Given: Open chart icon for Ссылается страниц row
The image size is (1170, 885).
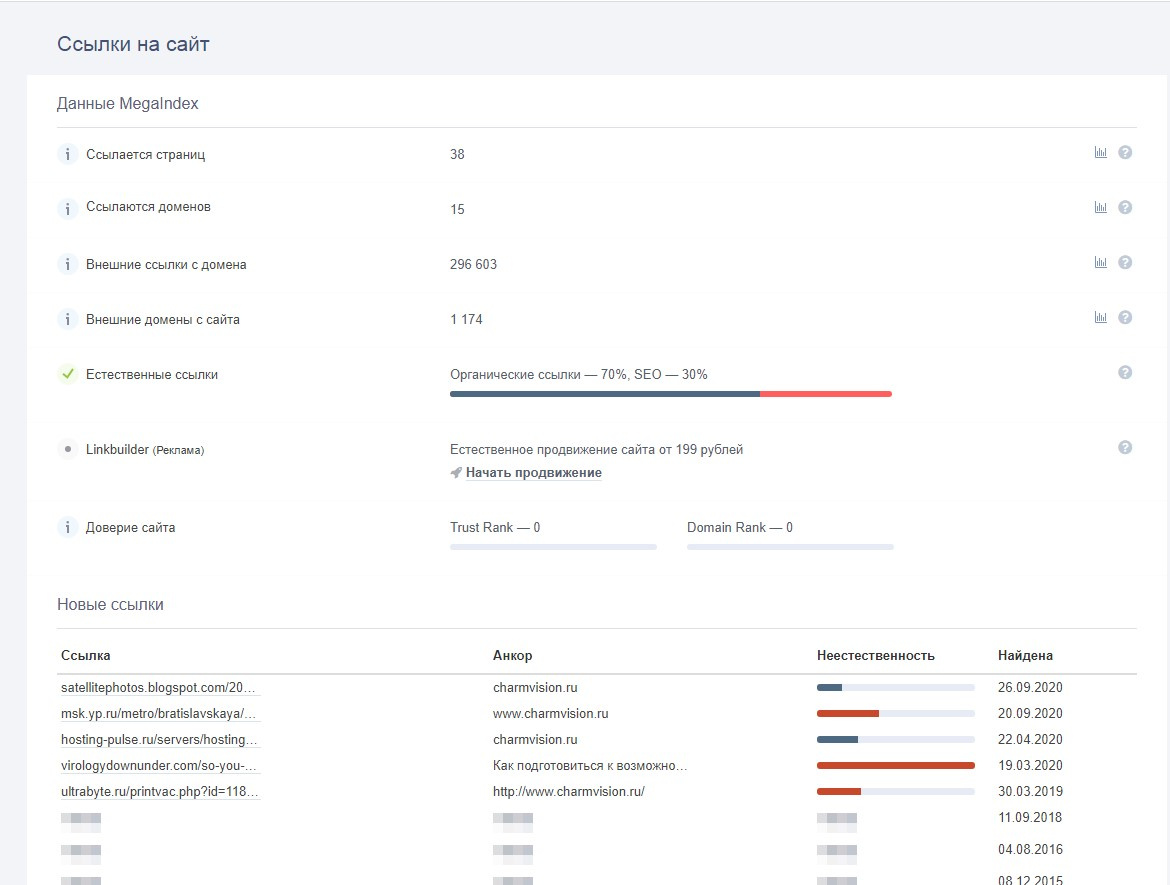Looking at the screenshot, I should coord(1100,153).
